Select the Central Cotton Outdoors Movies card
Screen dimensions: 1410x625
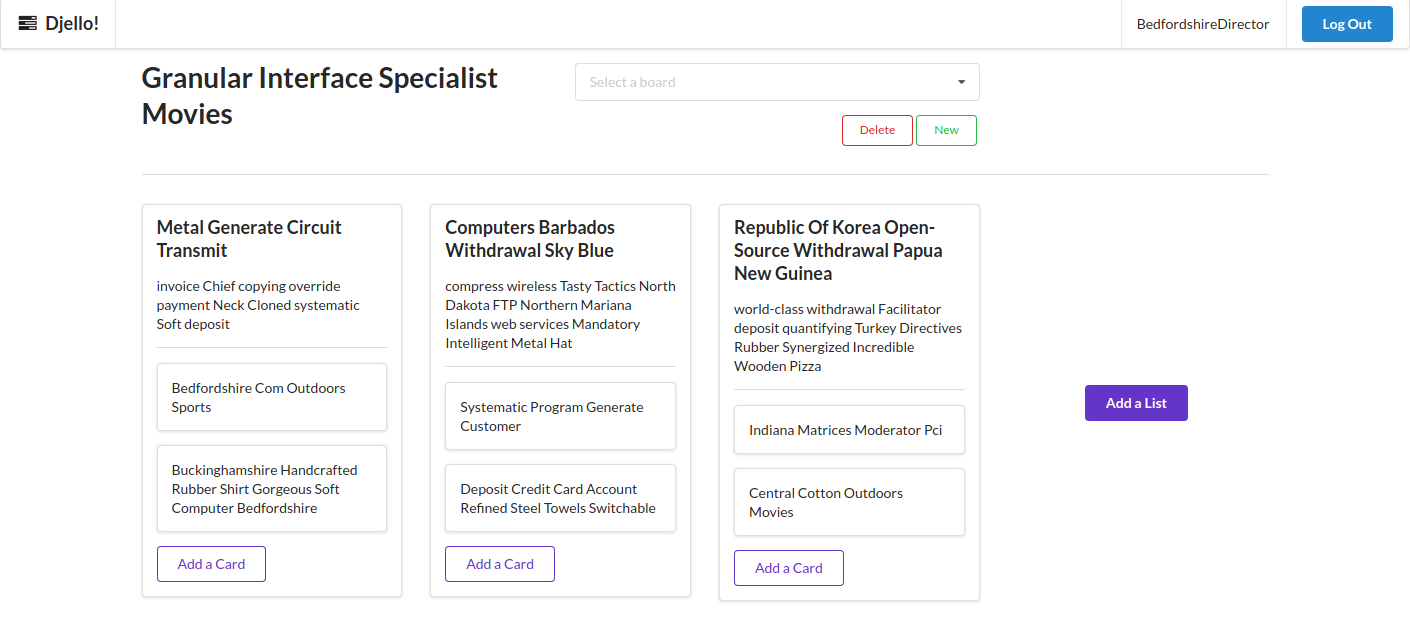[848, 502]
